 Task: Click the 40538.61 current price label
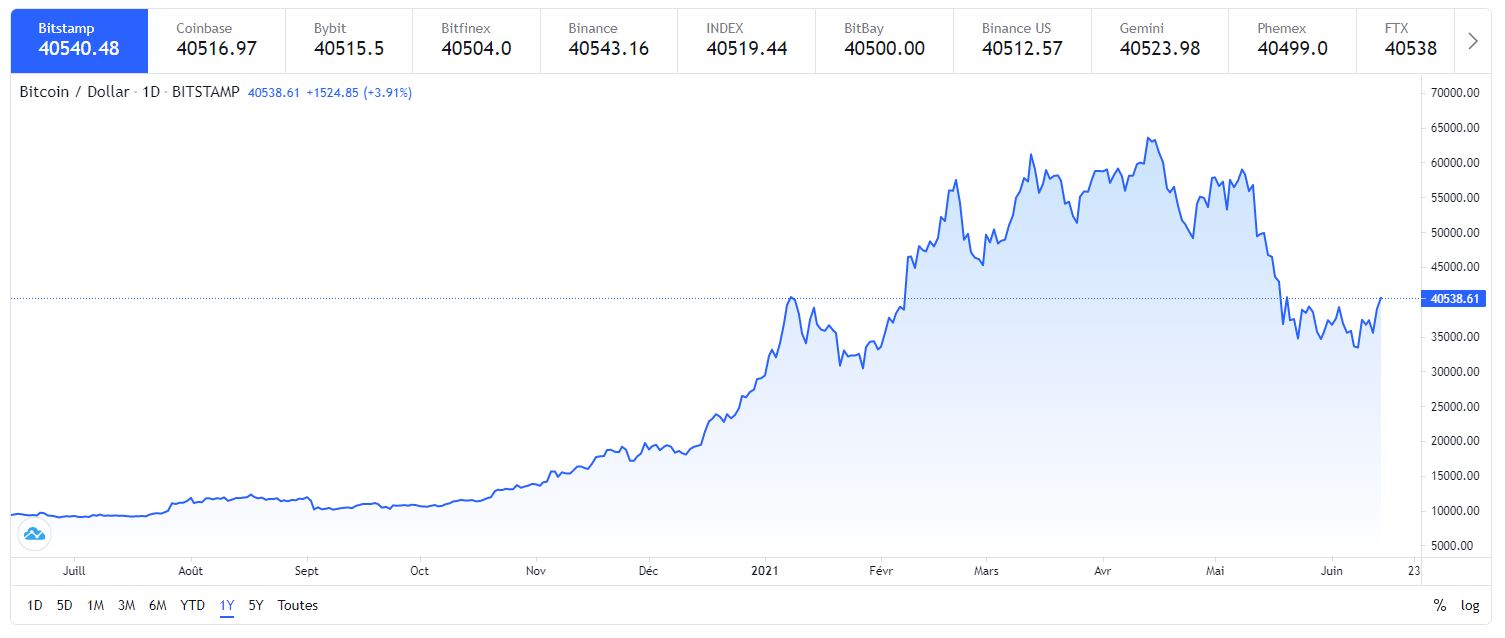[x=1455, y=298]
